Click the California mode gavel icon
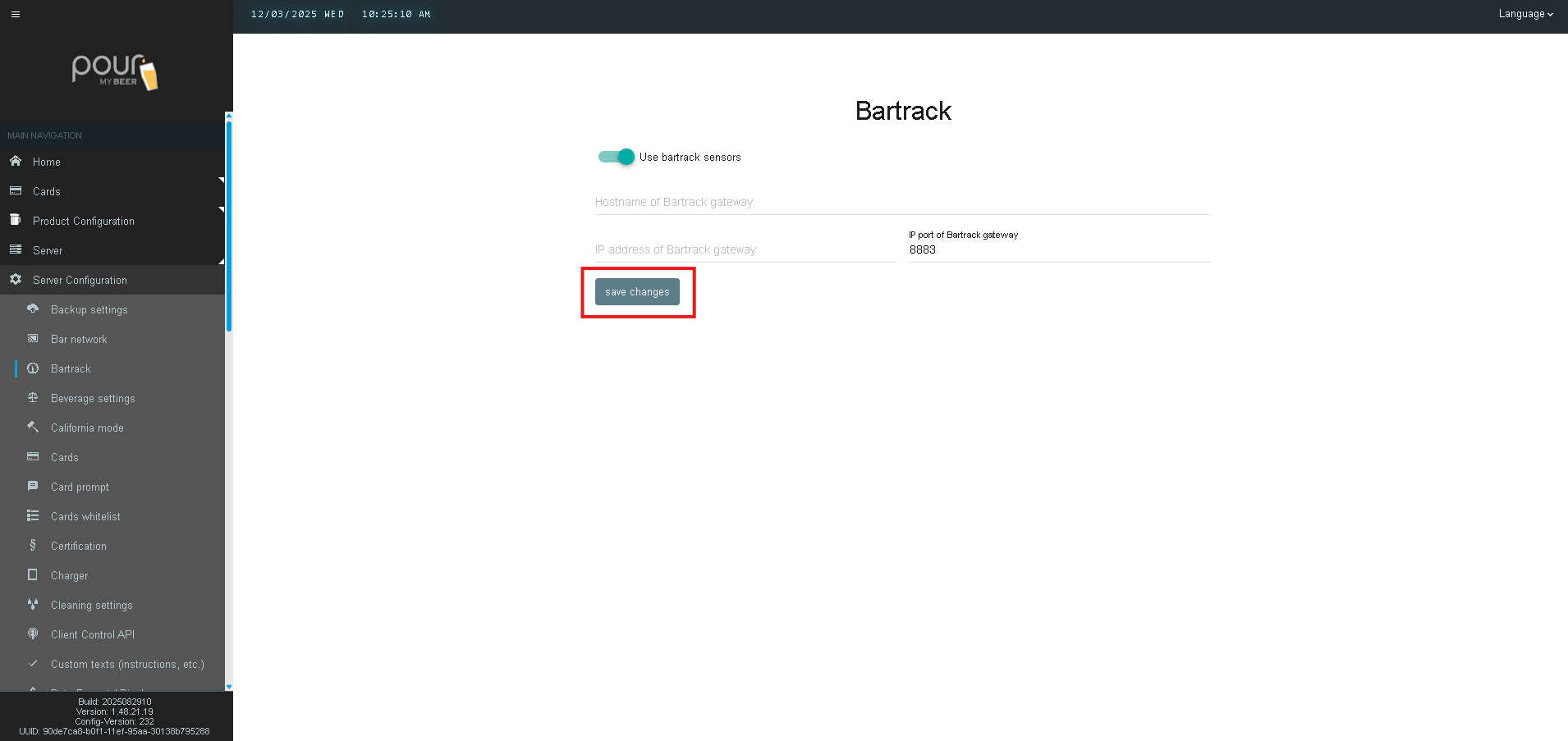 click(33, 428)
